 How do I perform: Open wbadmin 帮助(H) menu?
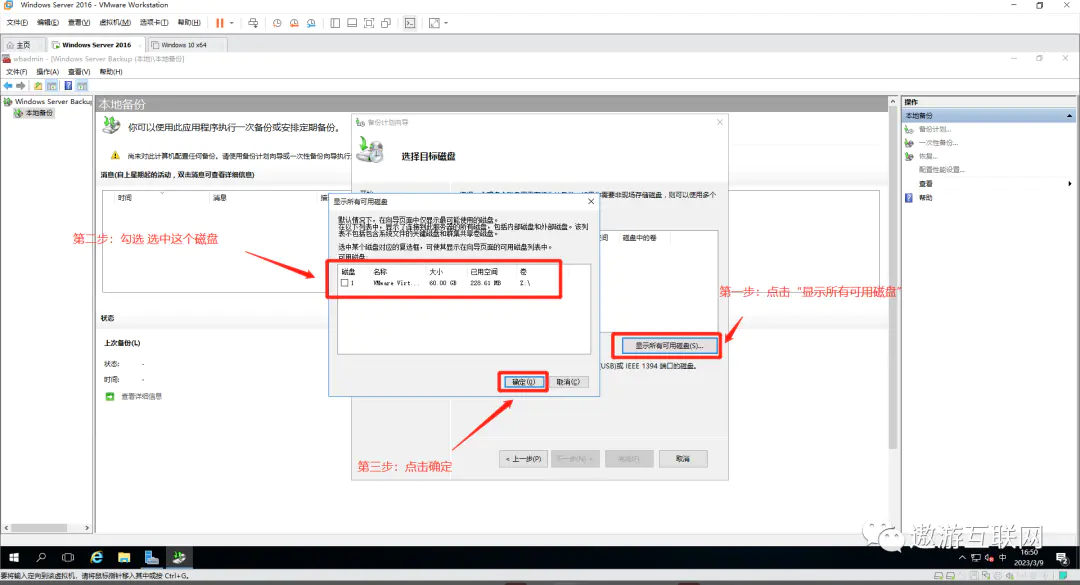pyautogui.click(x=111, y=72)
